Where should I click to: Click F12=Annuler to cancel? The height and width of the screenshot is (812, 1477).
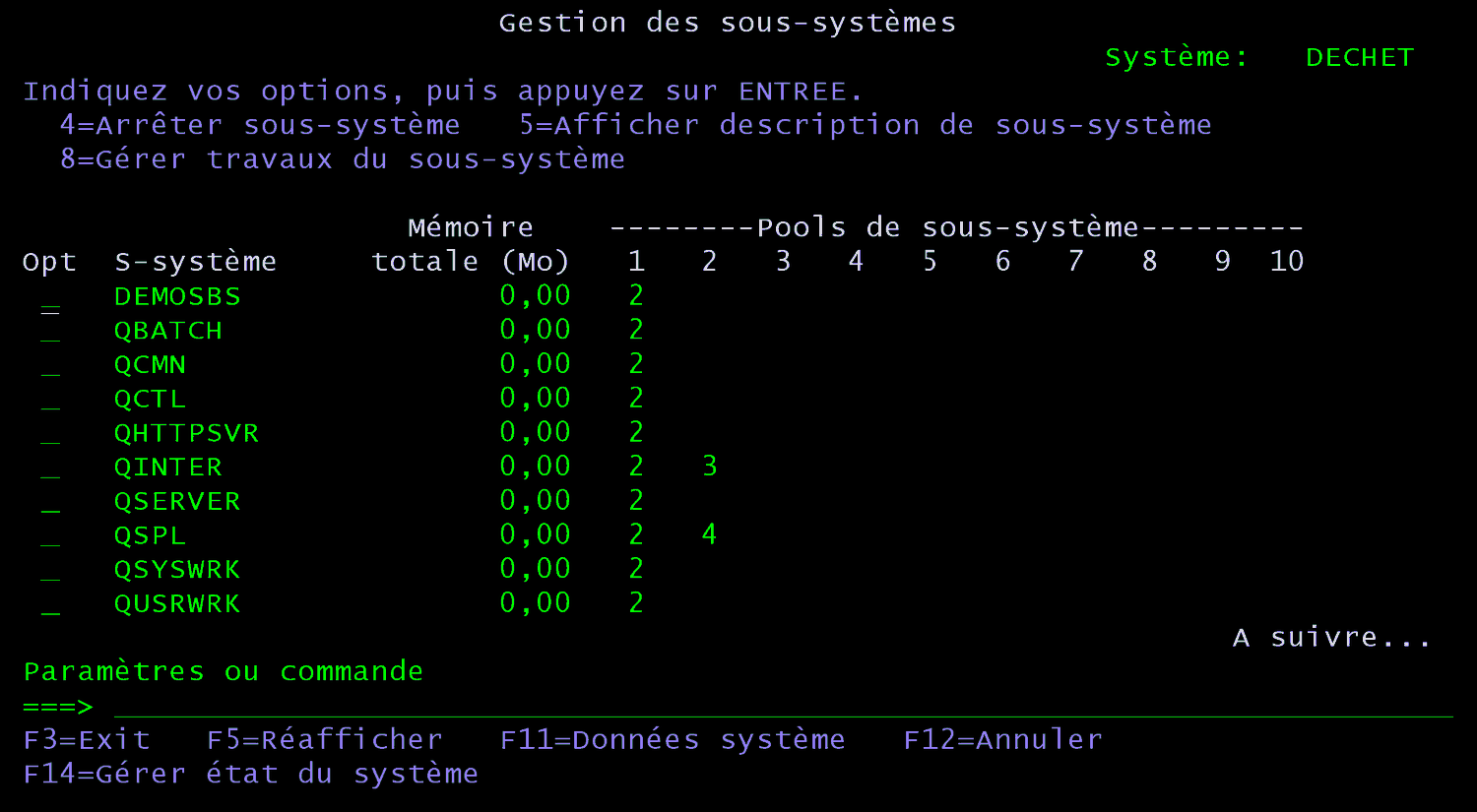point(1002,739)
